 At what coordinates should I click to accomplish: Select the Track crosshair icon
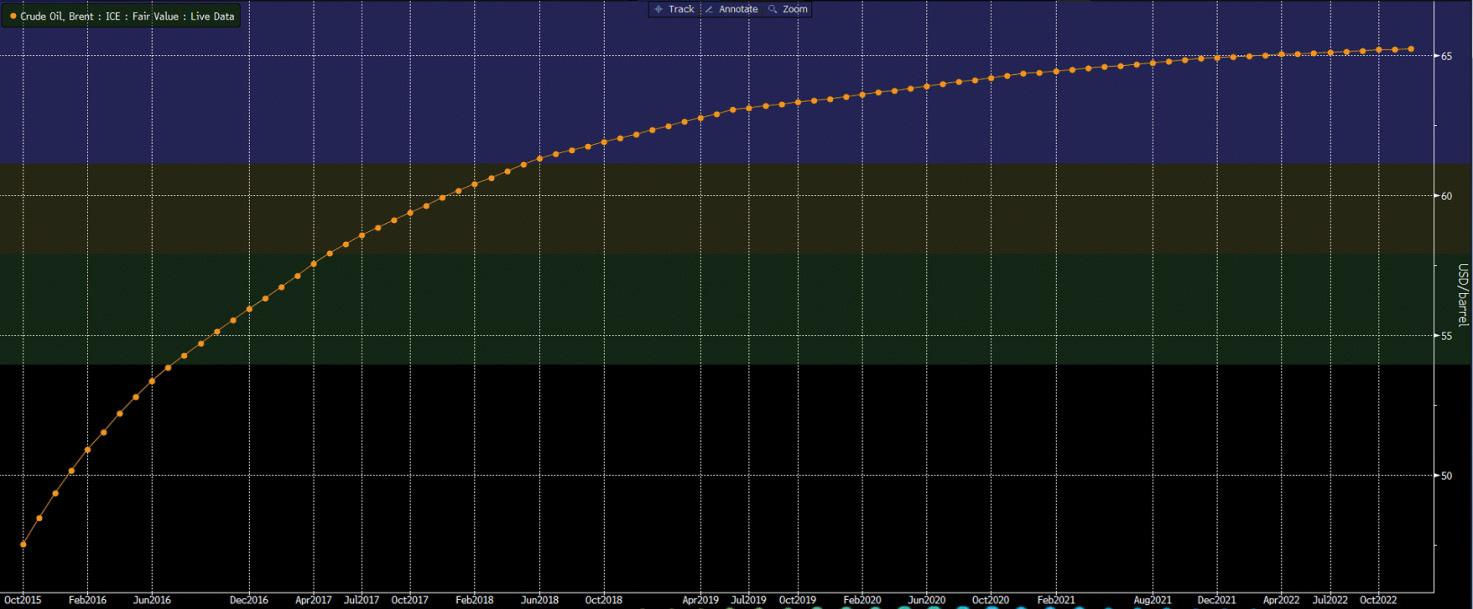(659, 9)
